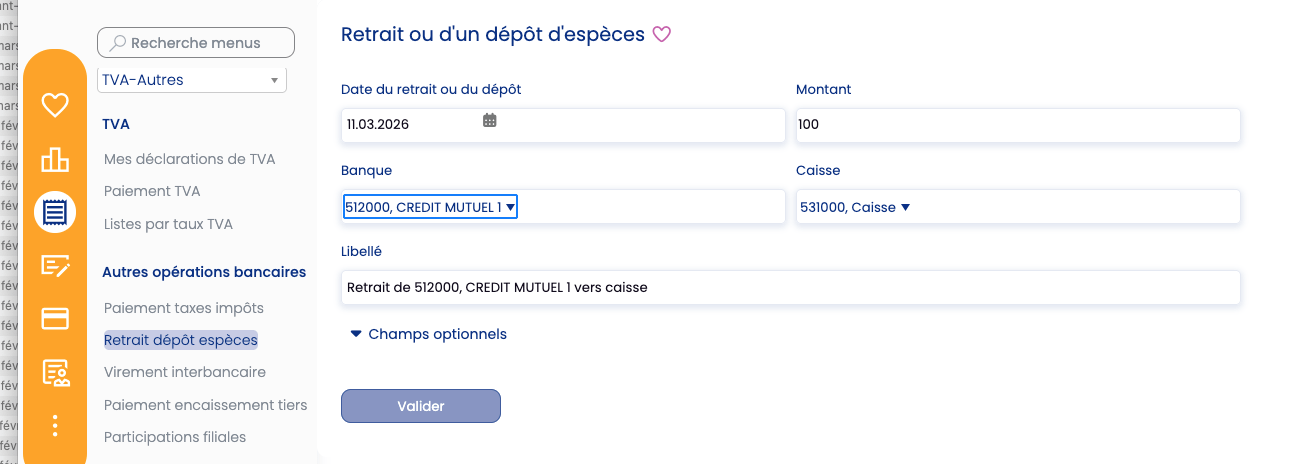1296x464 pixels.
Task: Expand the Champs optionnels section
Action: (x=428, y=334)
